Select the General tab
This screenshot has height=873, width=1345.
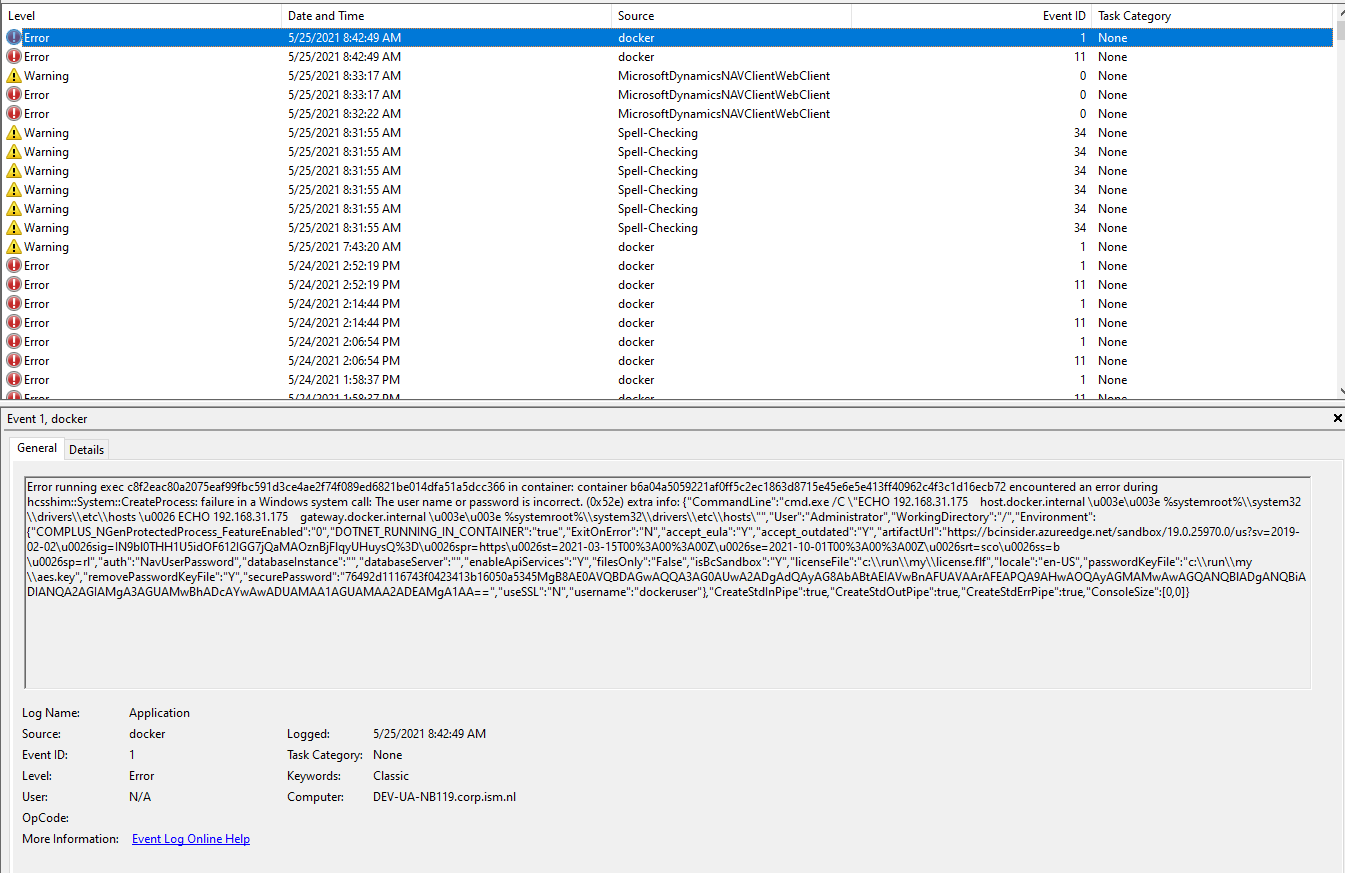point(36,448)
